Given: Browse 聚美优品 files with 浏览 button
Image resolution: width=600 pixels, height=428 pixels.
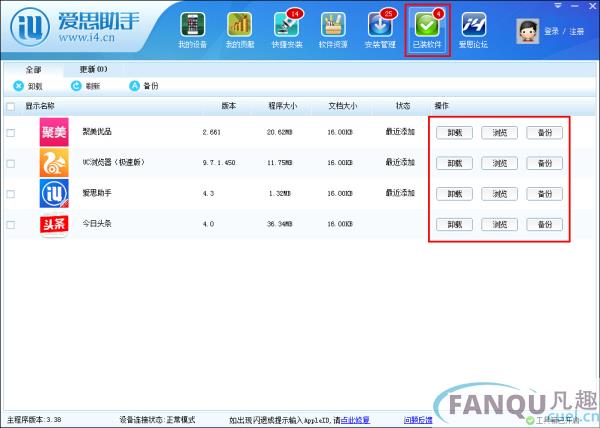Looking at the screenshot, I should [x=499, y=133].
